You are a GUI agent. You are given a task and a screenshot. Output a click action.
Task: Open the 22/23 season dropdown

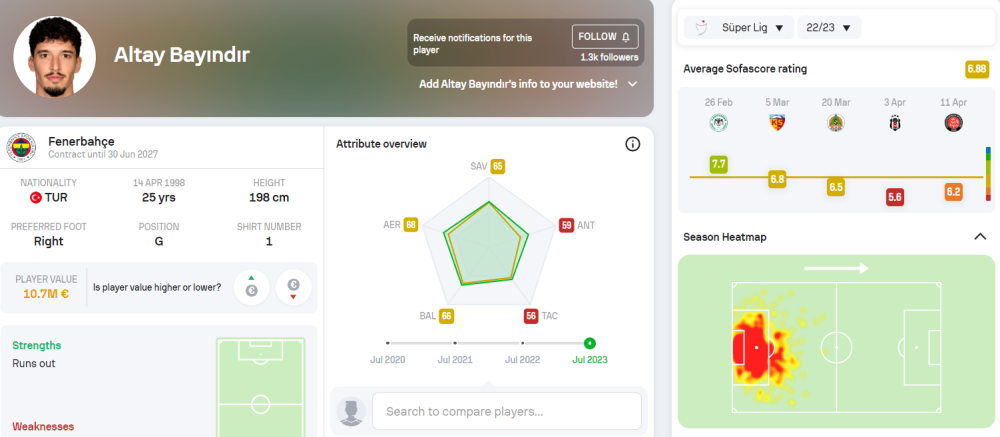[829, 27]
